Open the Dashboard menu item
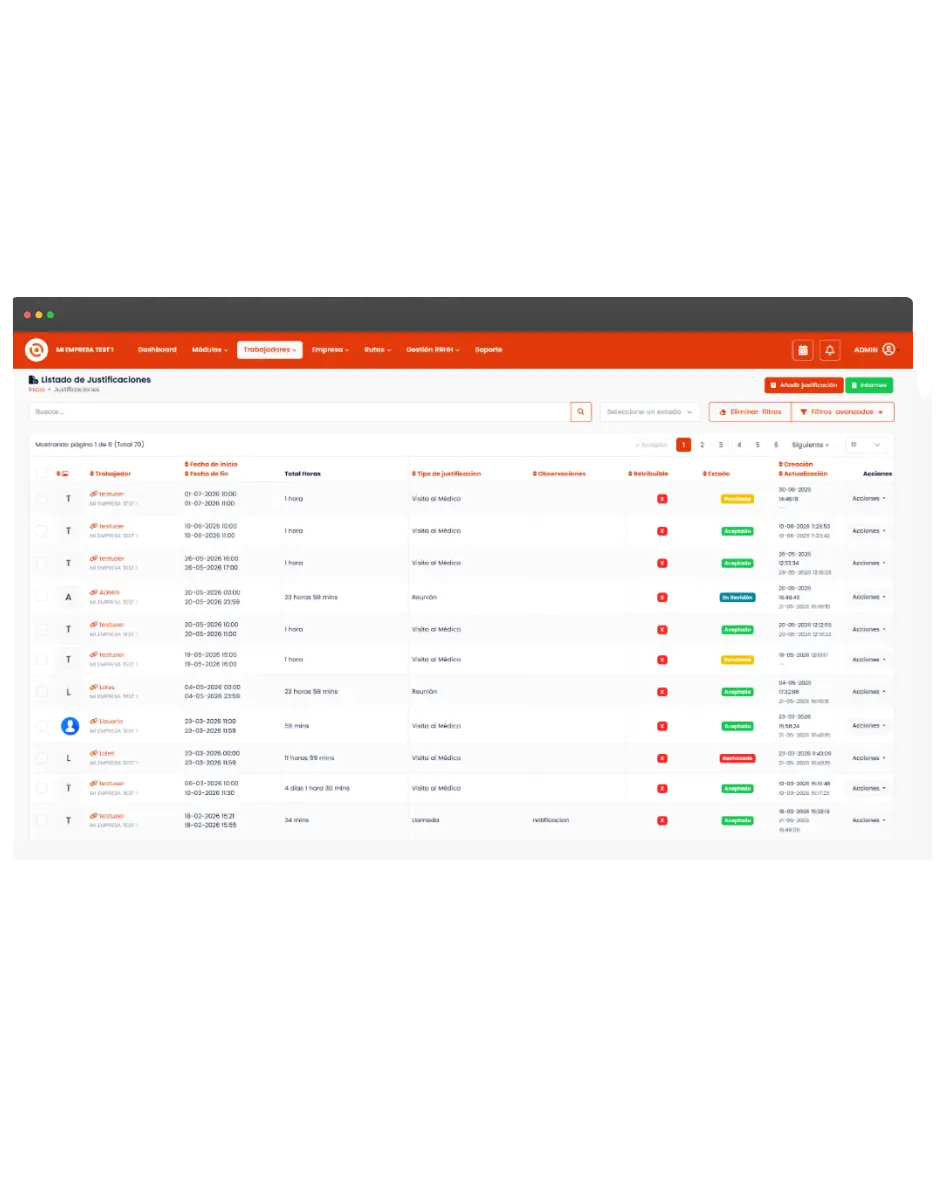The width and height of the screenshot is (945, 1181). click(x=157, y=349)
